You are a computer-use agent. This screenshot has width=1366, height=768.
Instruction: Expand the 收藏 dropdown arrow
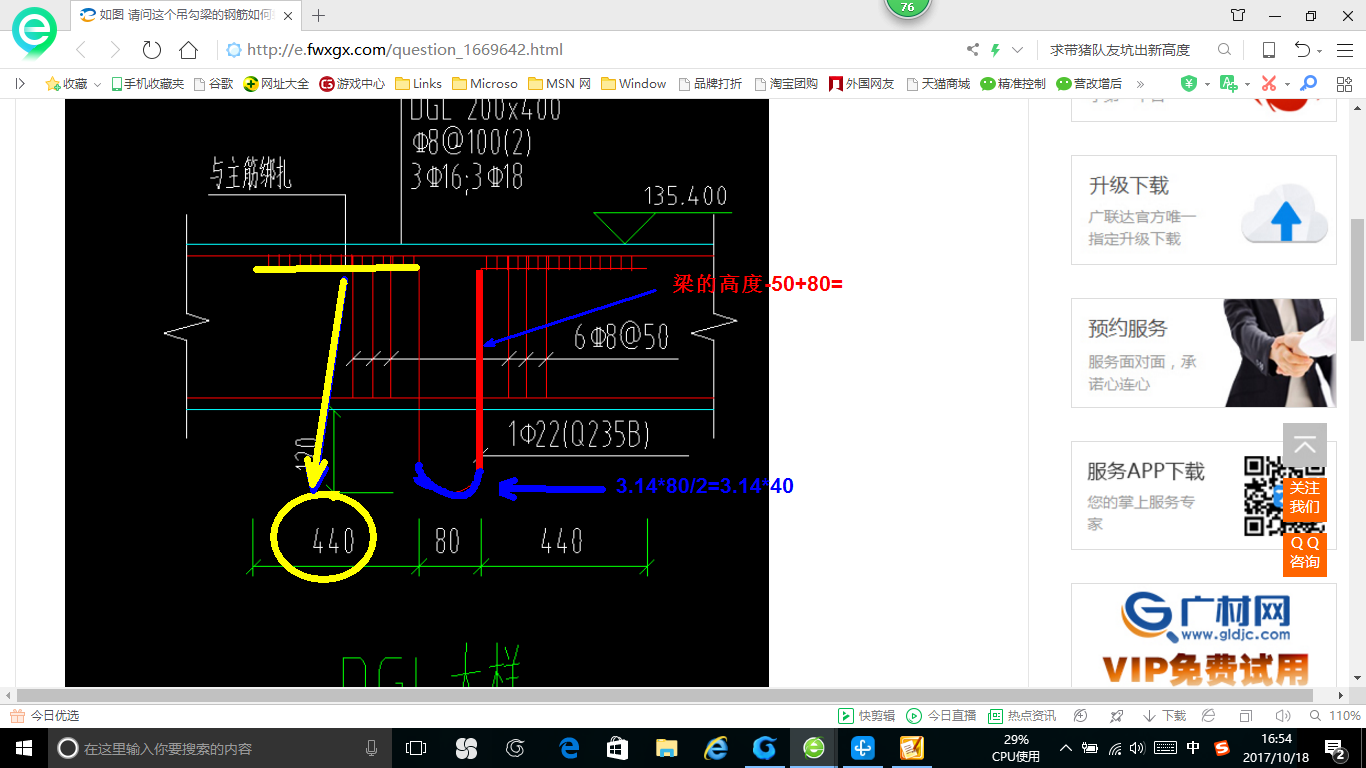point(97,85)
